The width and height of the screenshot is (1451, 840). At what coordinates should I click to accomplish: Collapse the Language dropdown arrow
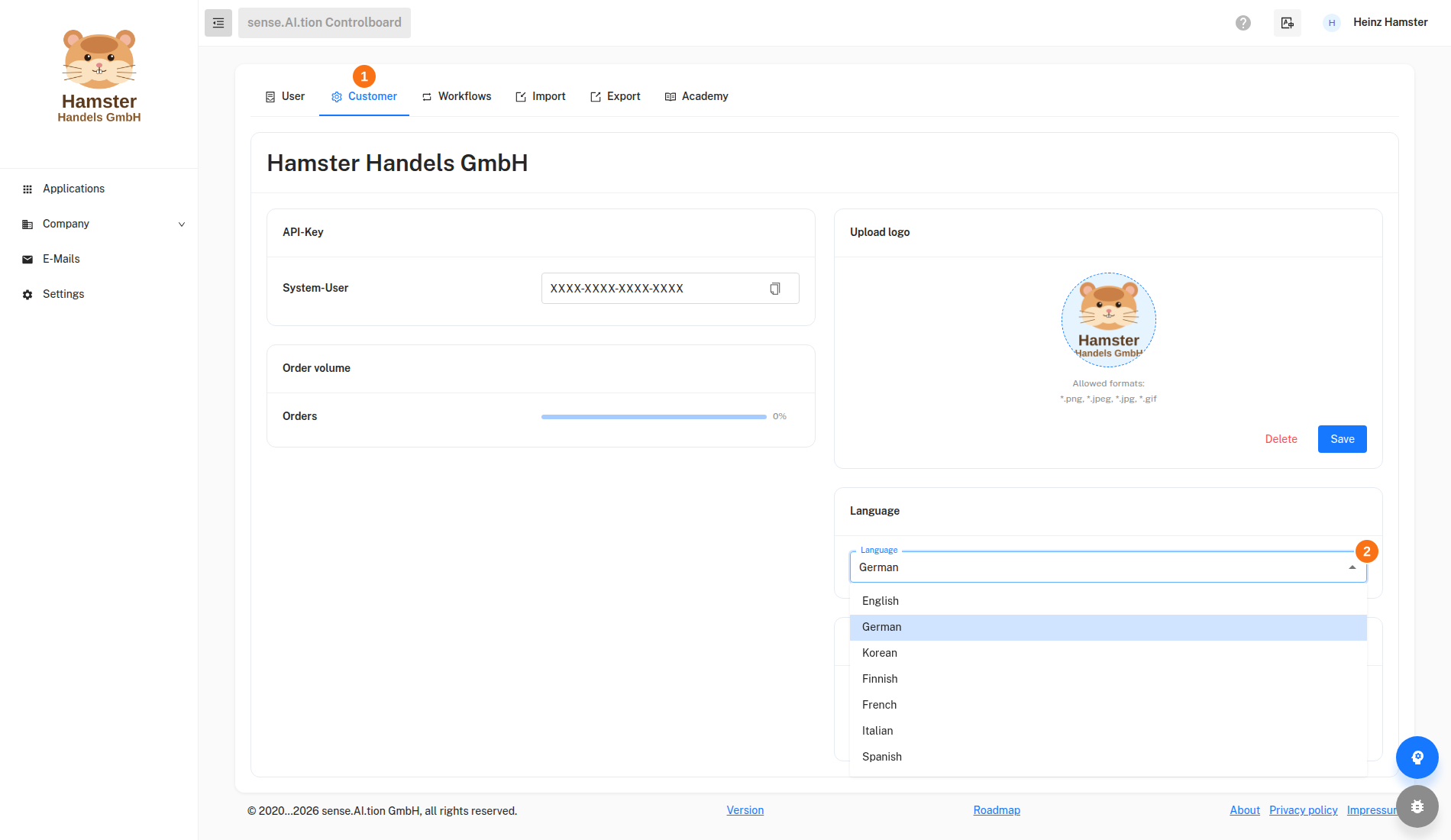point(1352,567)
